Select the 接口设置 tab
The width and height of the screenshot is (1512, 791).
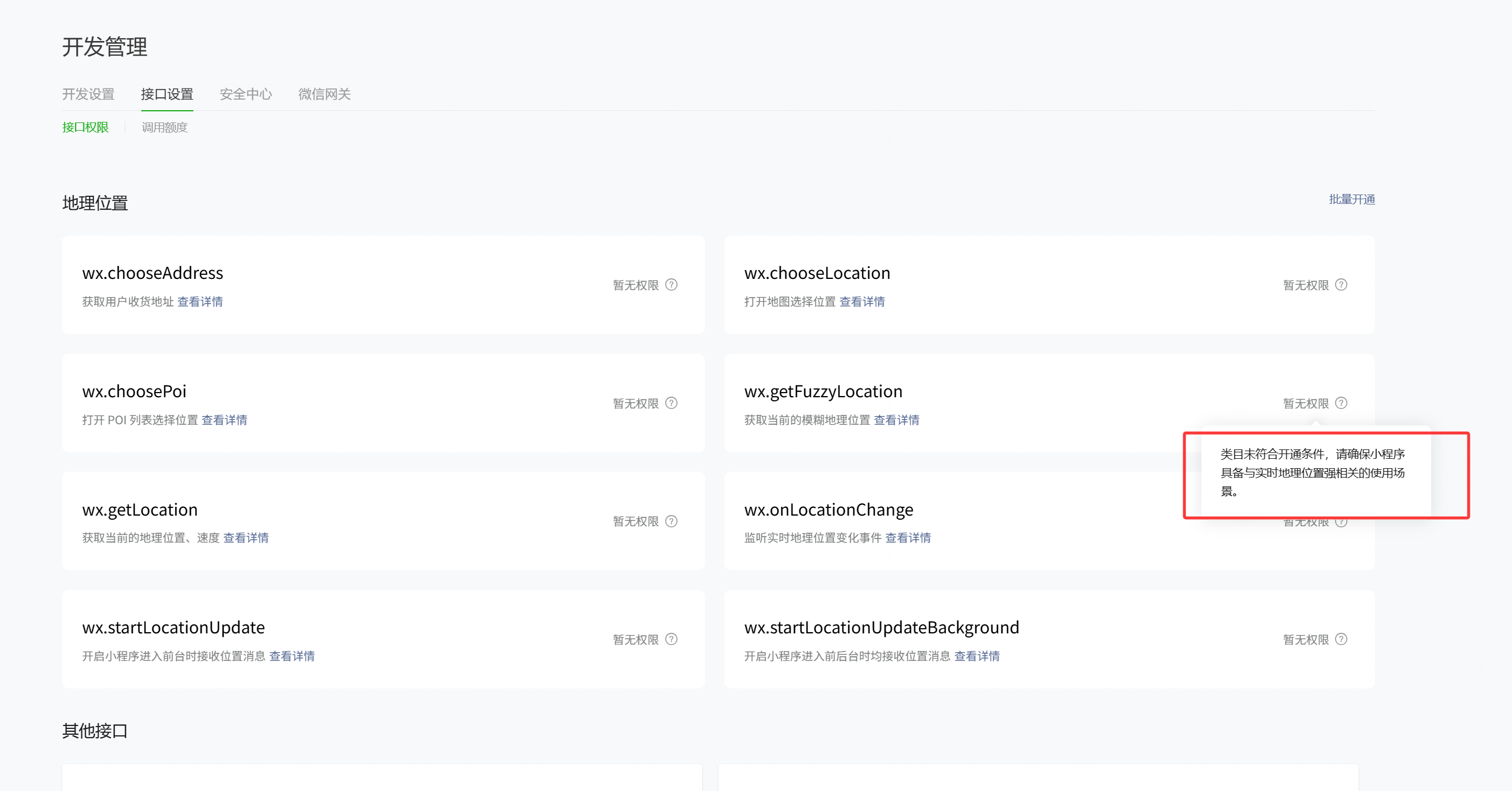[x=166, y=94]
